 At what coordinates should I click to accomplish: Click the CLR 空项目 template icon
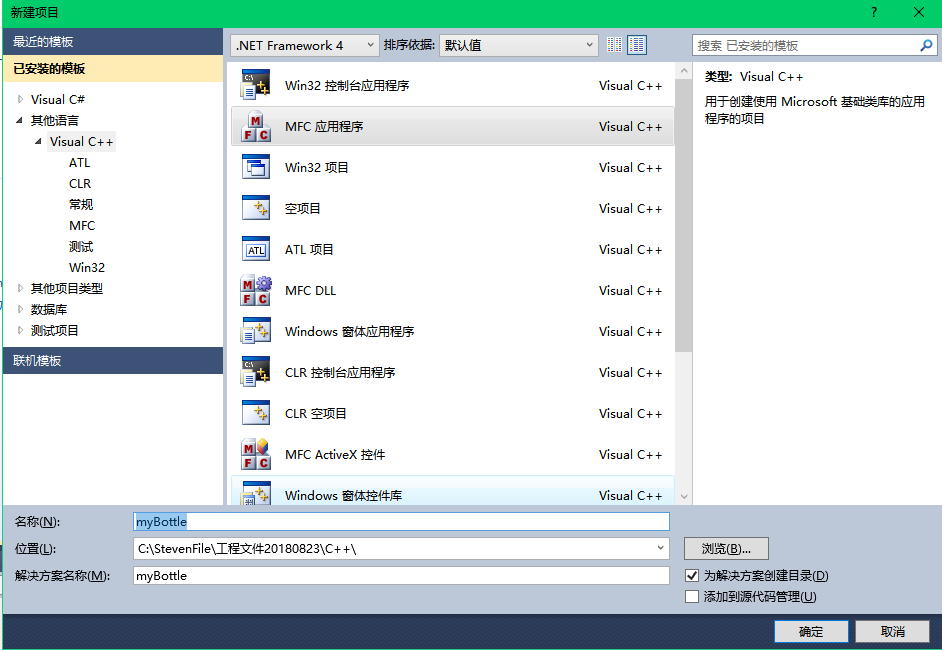tap(255, 413)
